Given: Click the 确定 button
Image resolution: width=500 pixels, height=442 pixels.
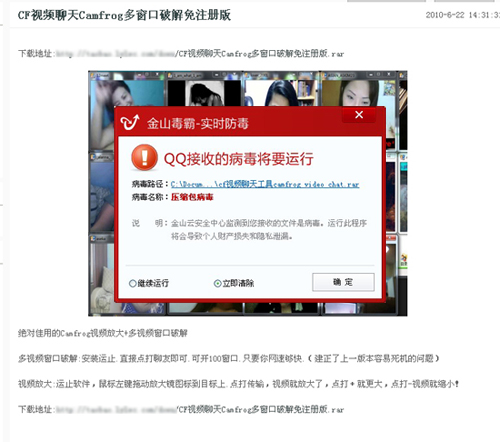Looking at the screenshot, I should 343,282.
